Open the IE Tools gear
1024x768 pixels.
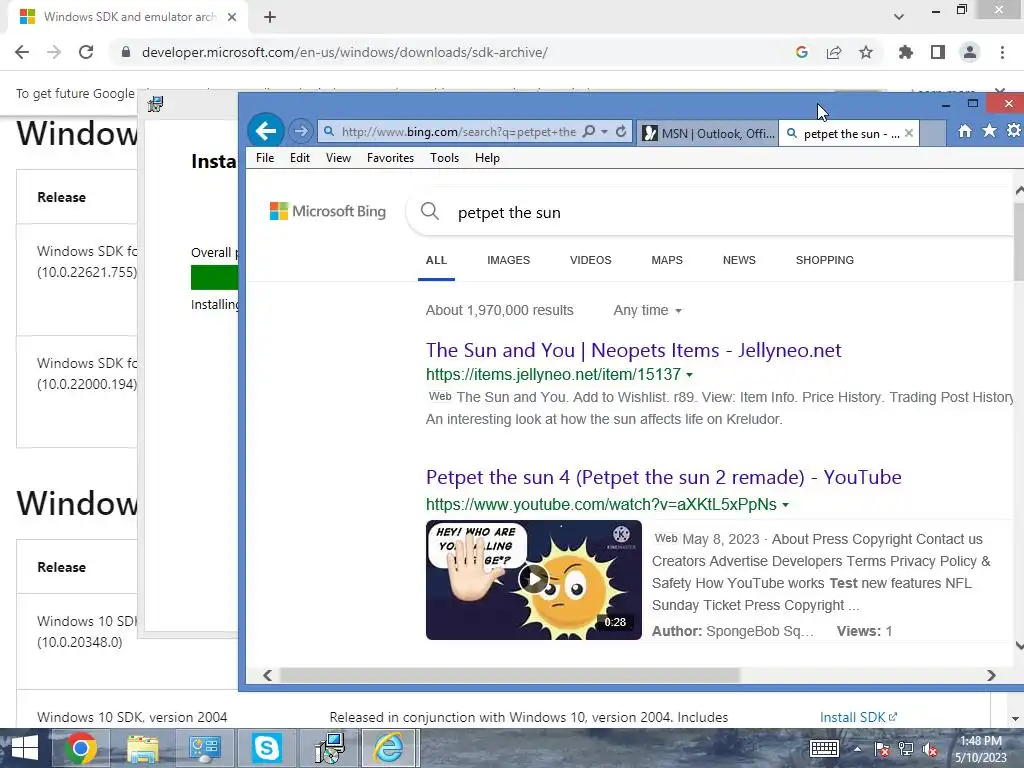tap(1014, 131)
